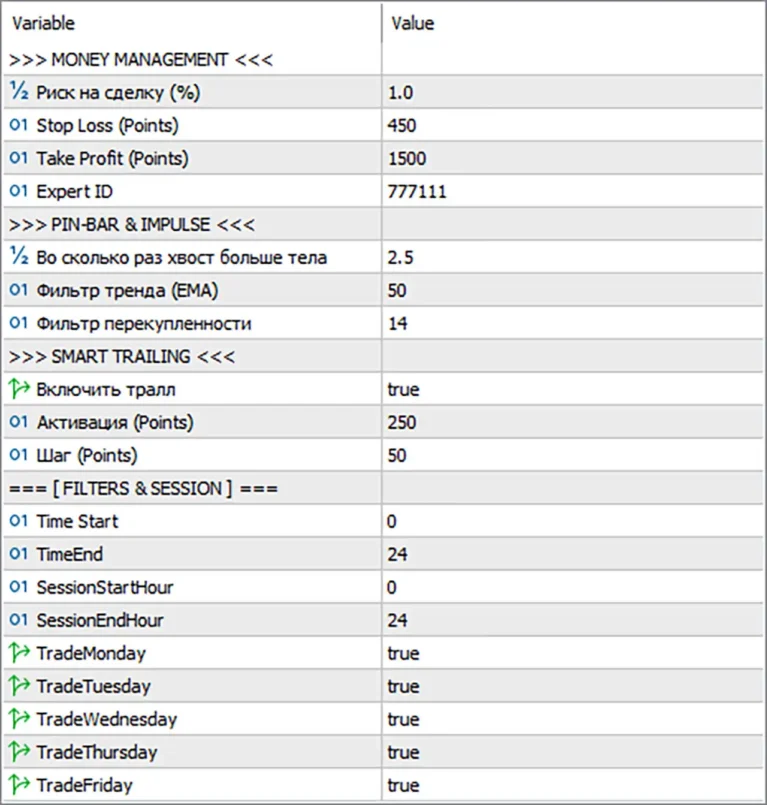Click the double-type icon beside Риск на сделку
Image resolution: width=767 pixels, height=805 pixels.
tap(19, 92)
